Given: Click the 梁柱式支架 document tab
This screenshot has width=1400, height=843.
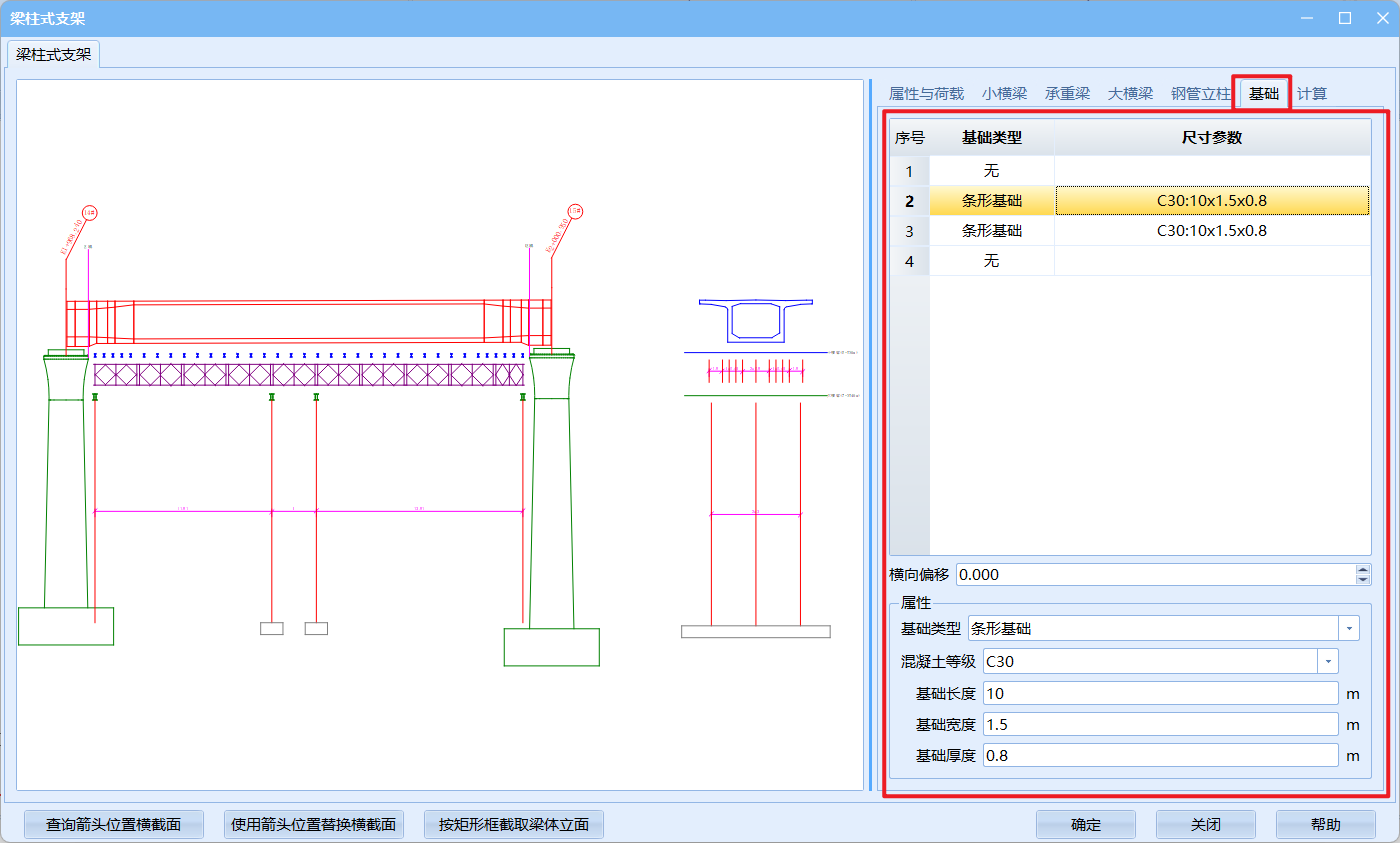Looking at the screenshot, I should point(53,54).
